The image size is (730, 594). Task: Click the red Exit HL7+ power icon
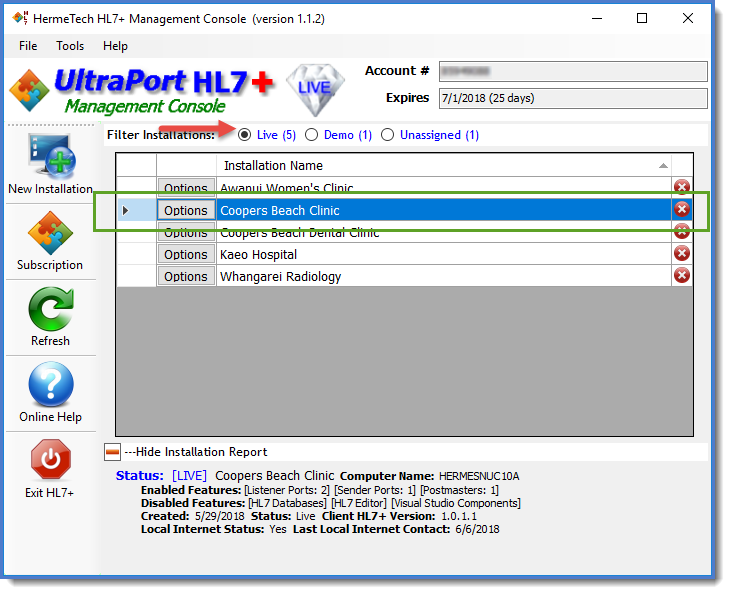tap(51, 460)
